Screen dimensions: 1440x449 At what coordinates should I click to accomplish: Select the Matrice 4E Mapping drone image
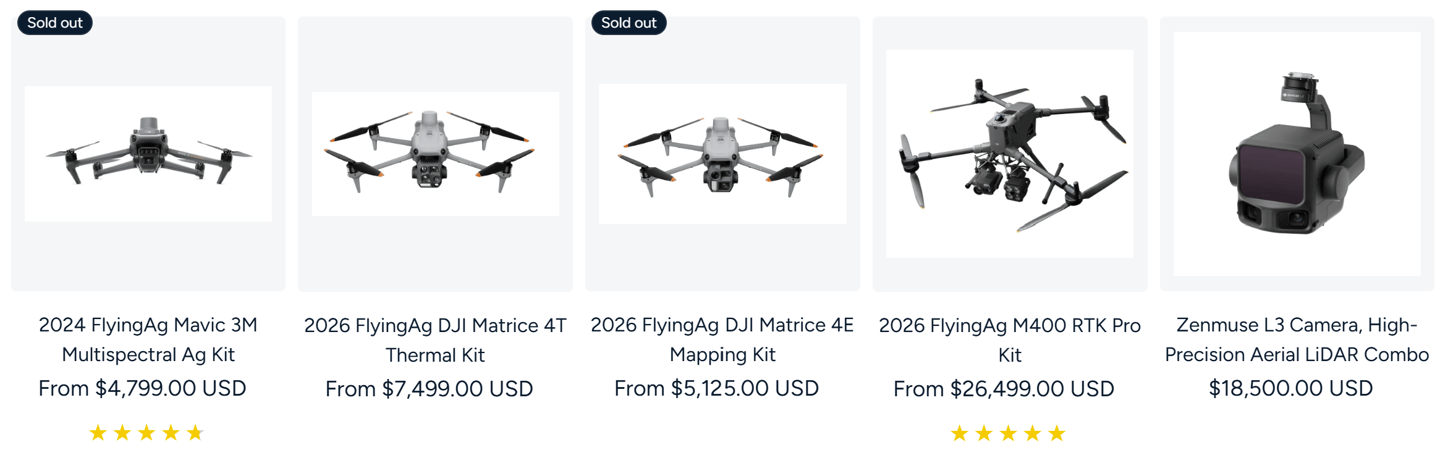point(722,154)
